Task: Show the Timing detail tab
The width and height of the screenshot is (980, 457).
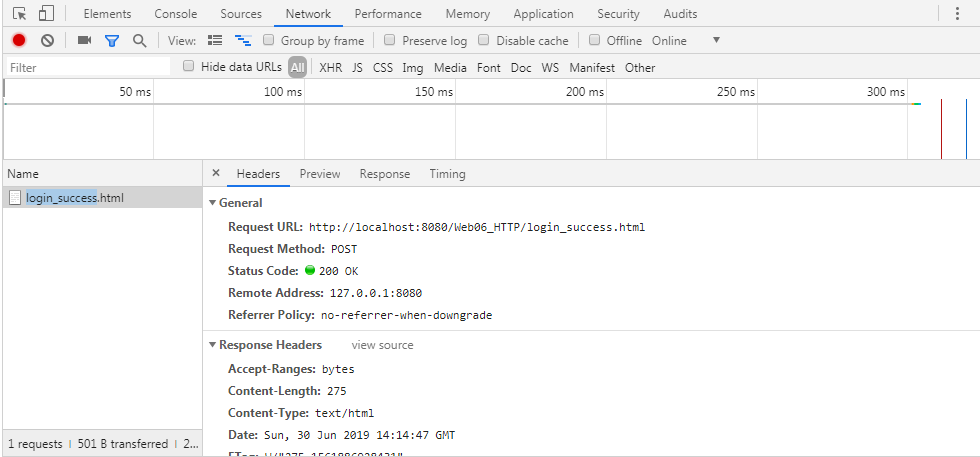Action: [x=448, y=174]
